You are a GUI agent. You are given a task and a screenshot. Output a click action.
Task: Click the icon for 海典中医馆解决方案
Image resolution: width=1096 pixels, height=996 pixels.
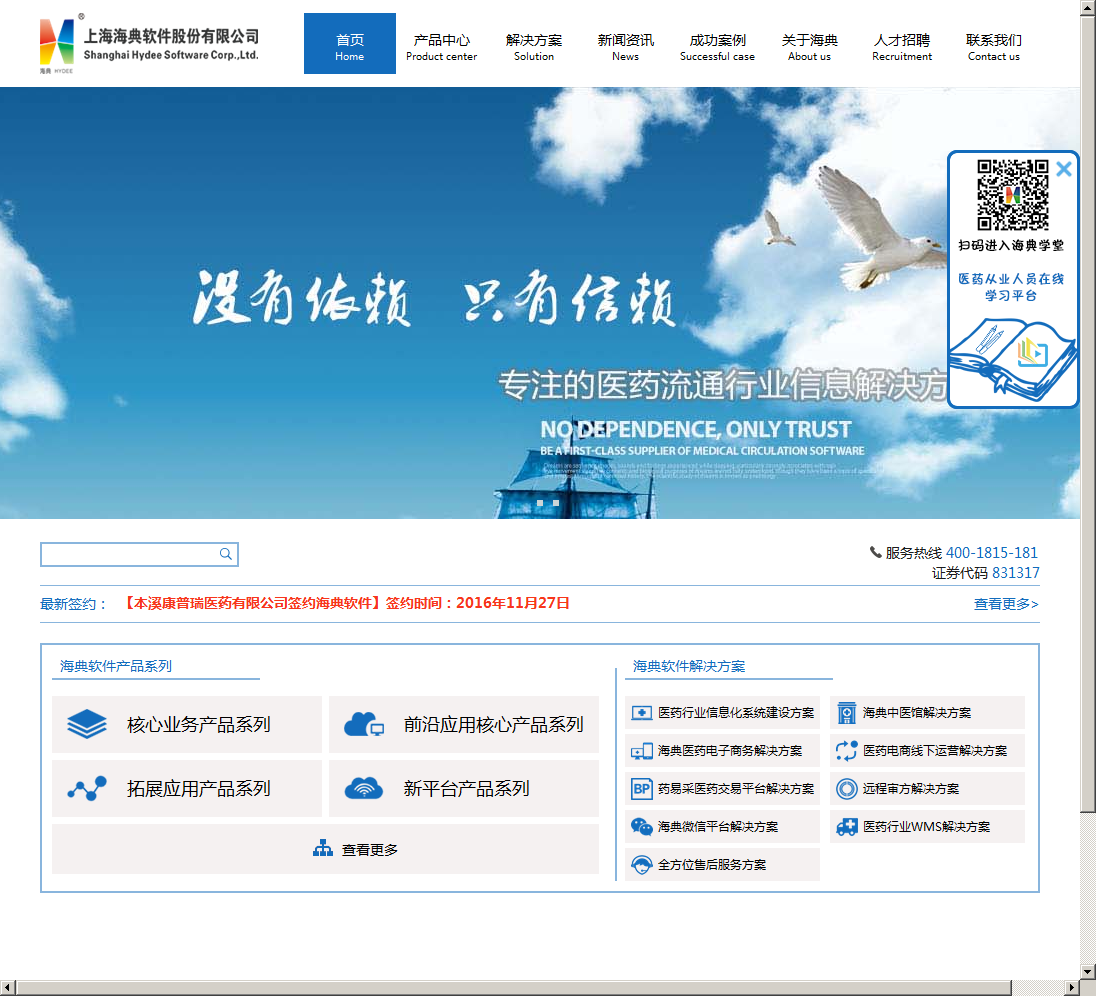[846, 713]
